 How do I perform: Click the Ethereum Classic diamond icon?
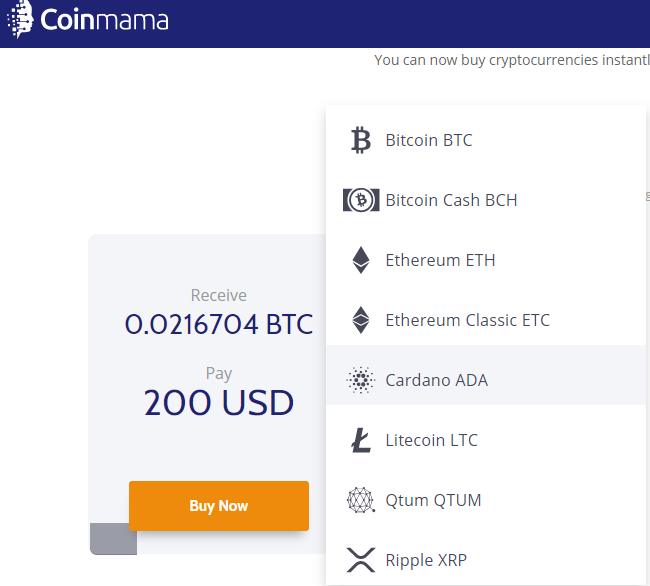(360, 320)
